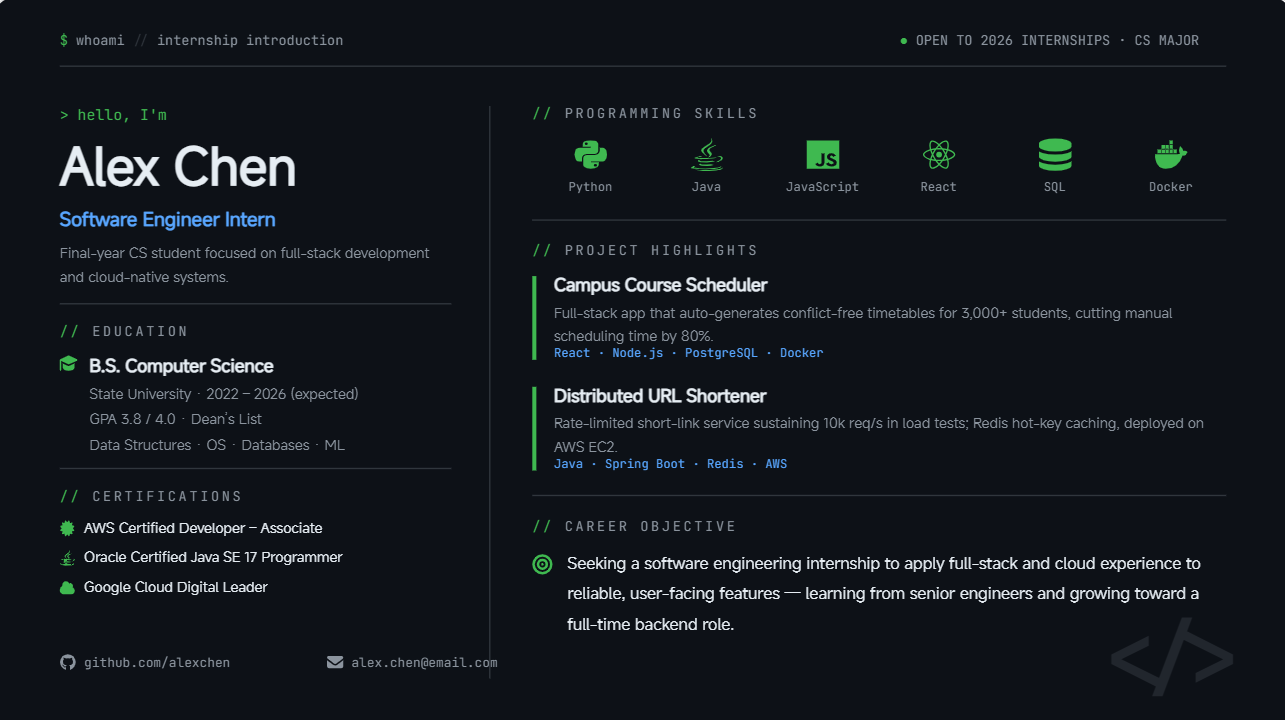
Task: Click 'Oracle Certified Java SE 17 Programmer' text
Action: point(213,557)
